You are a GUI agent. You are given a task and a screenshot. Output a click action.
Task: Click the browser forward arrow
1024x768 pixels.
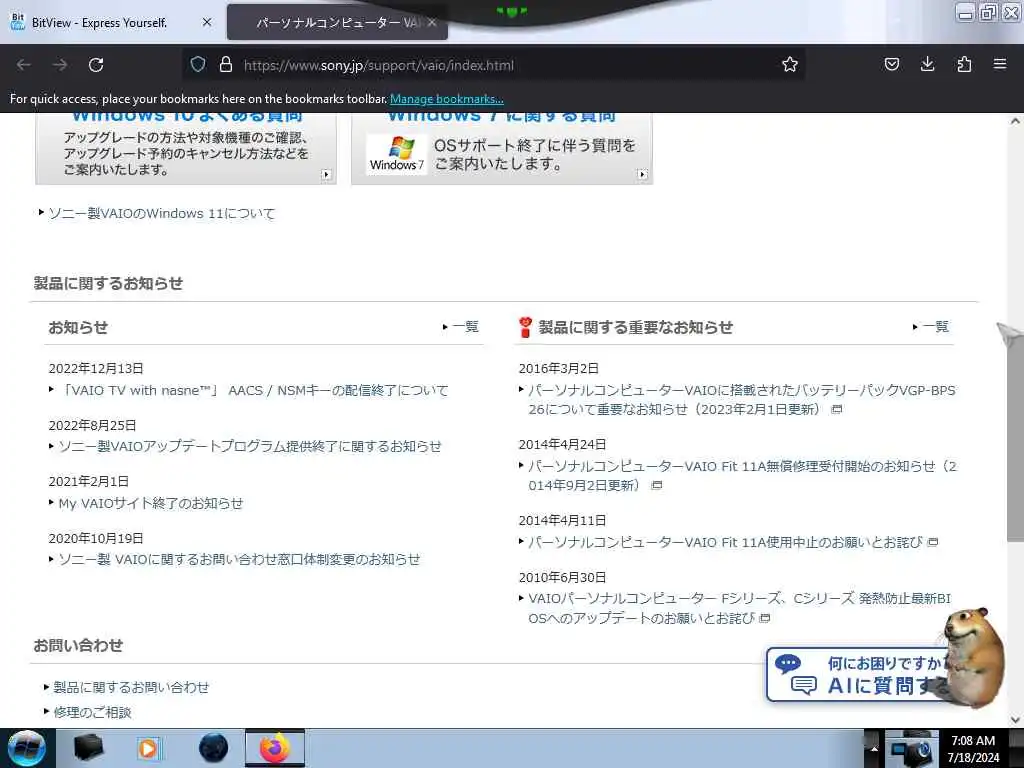60,65
